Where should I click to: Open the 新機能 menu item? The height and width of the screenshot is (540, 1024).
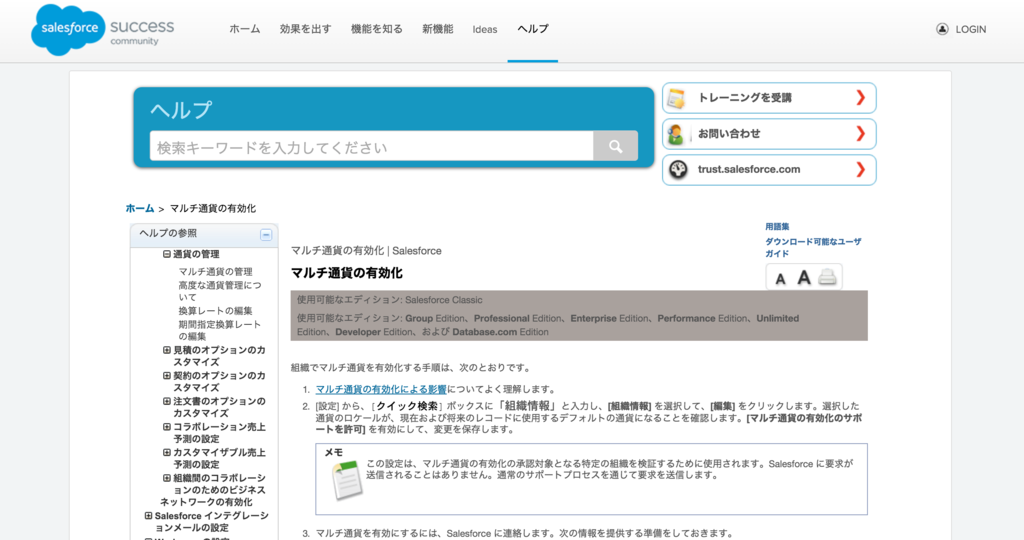[x=438, y=29]
